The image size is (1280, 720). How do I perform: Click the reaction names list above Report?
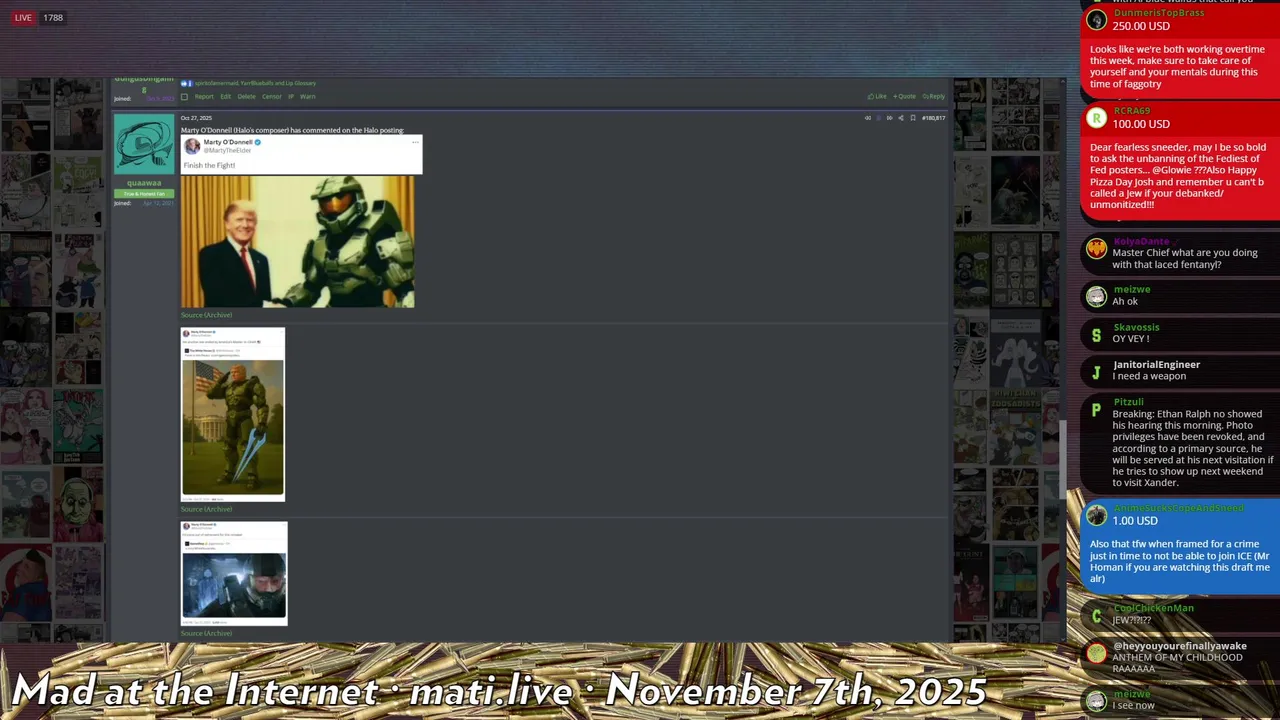click(255, 83)
